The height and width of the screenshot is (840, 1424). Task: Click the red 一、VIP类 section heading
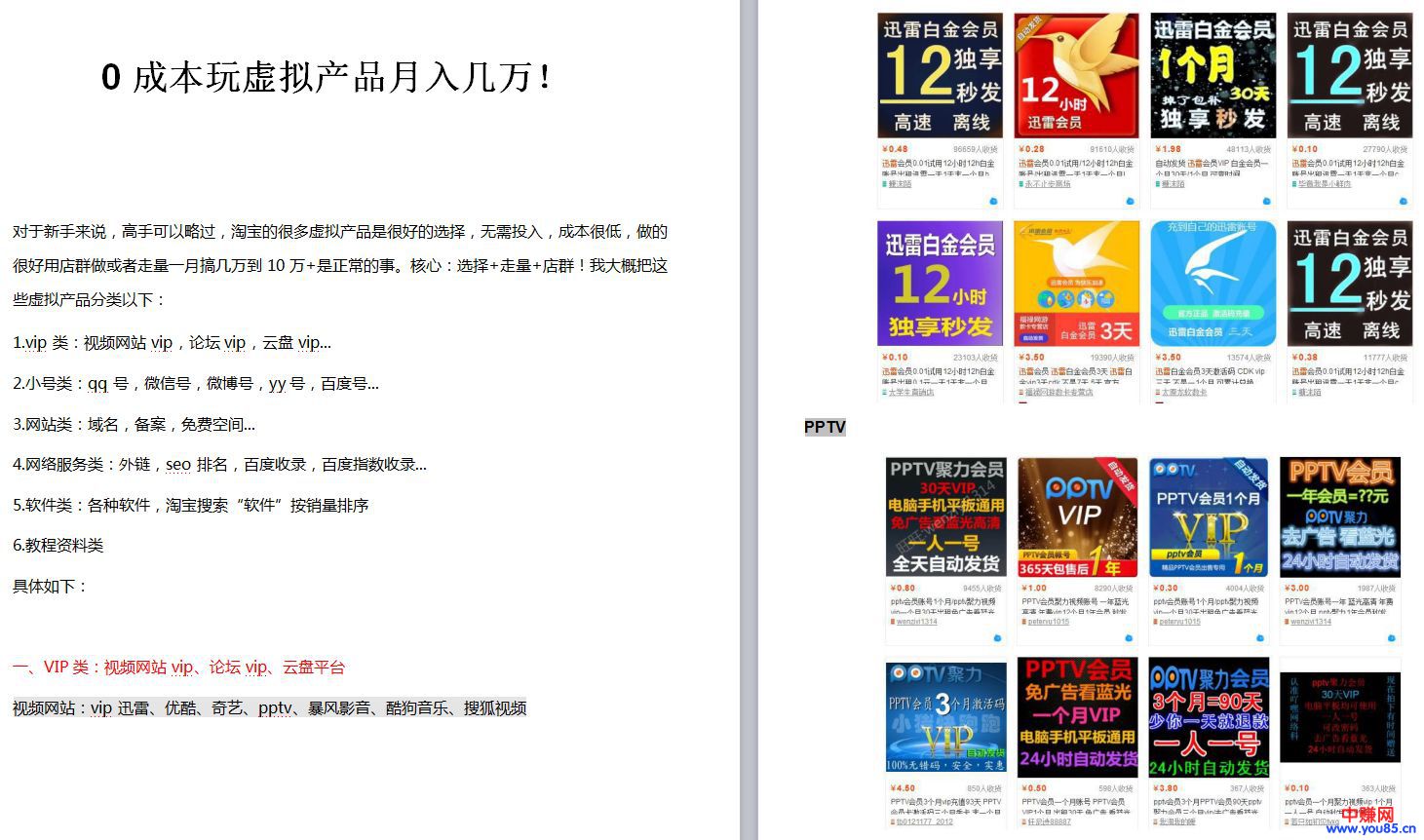tap(178, 668)
